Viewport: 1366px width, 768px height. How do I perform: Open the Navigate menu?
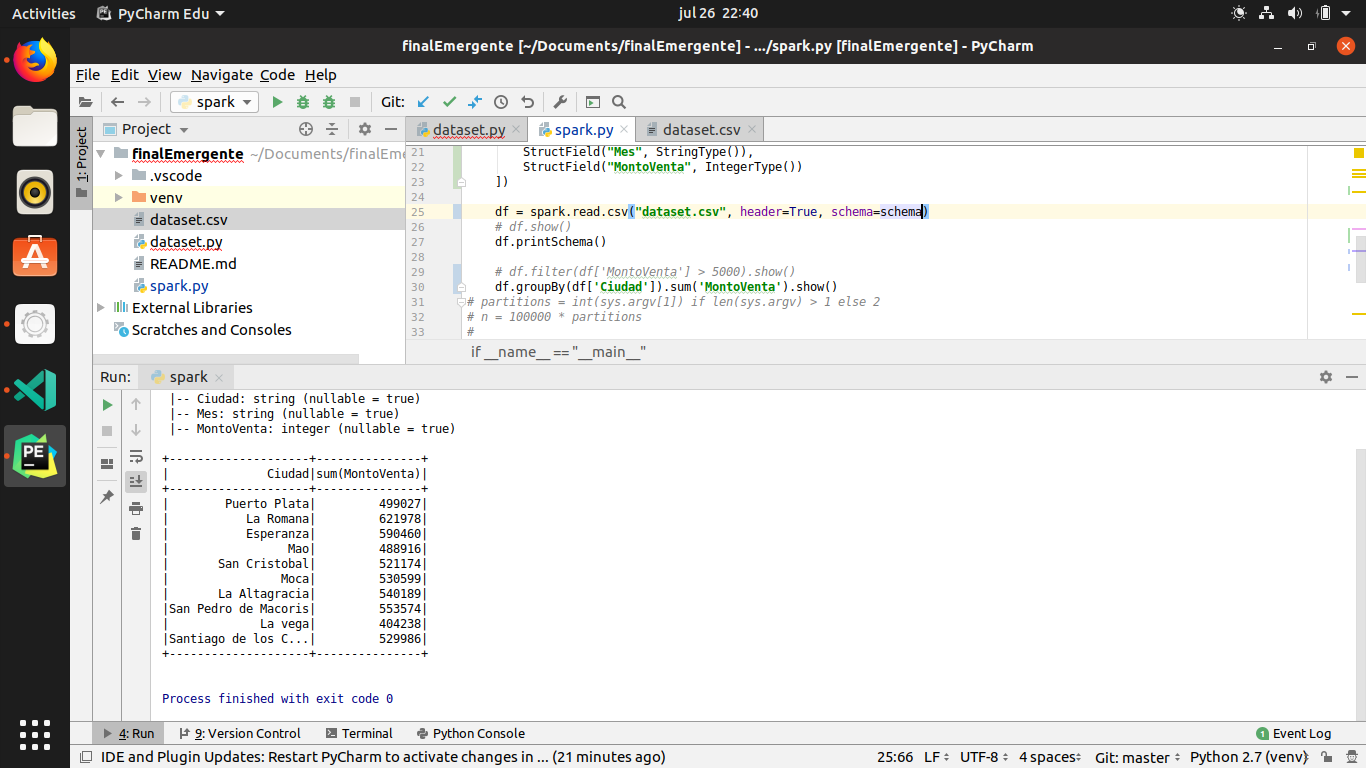224,75
